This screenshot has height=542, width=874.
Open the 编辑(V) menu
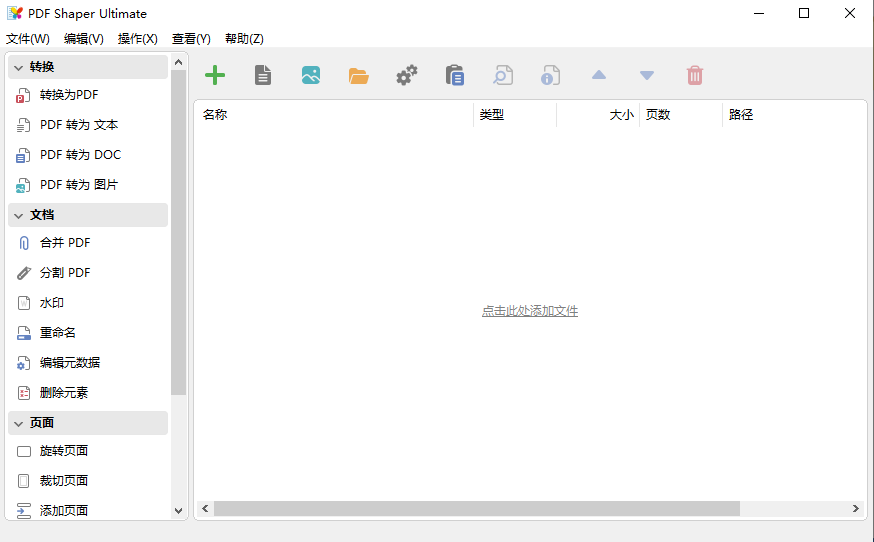coord(84,38)
